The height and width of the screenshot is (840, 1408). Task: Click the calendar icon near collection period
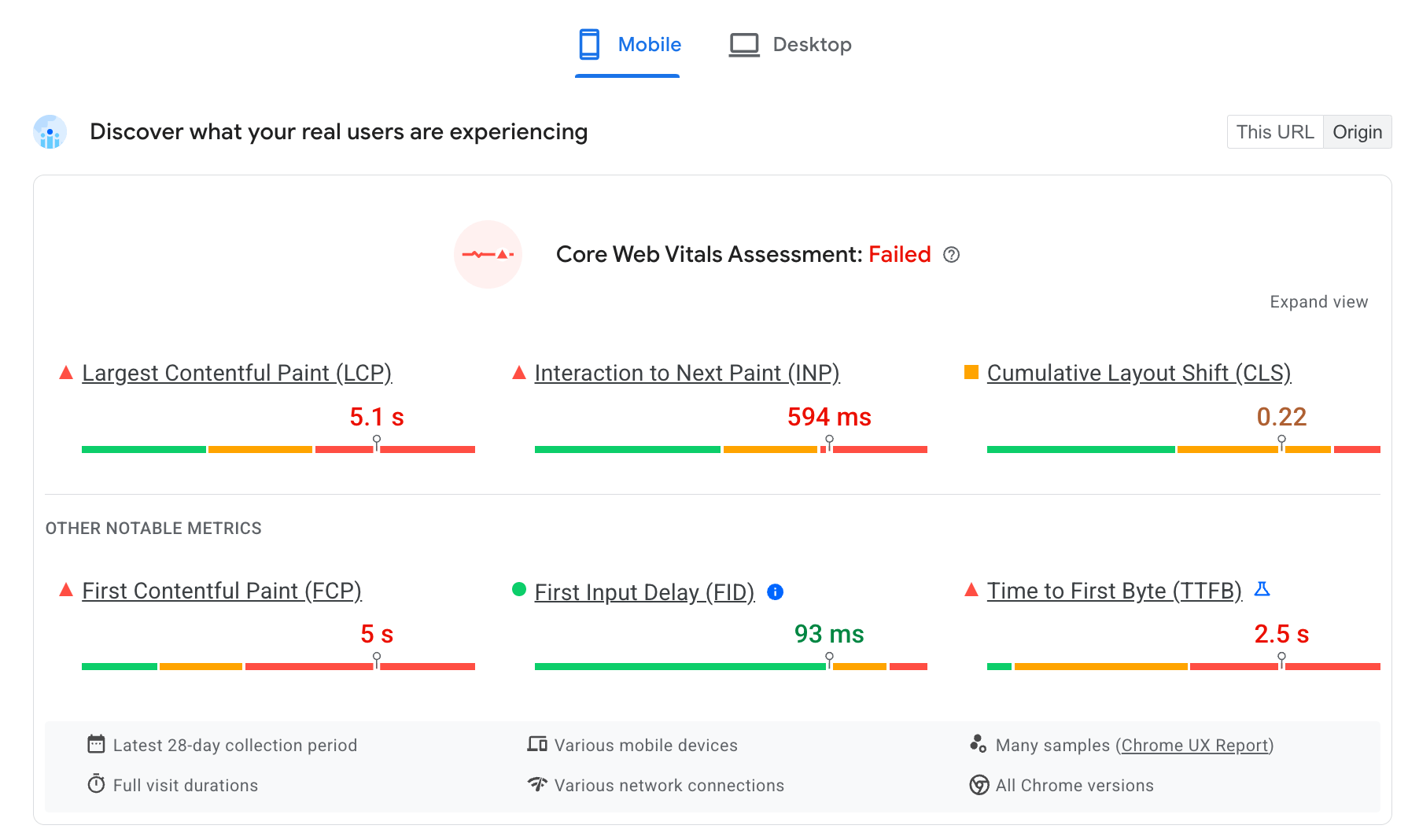95,744
